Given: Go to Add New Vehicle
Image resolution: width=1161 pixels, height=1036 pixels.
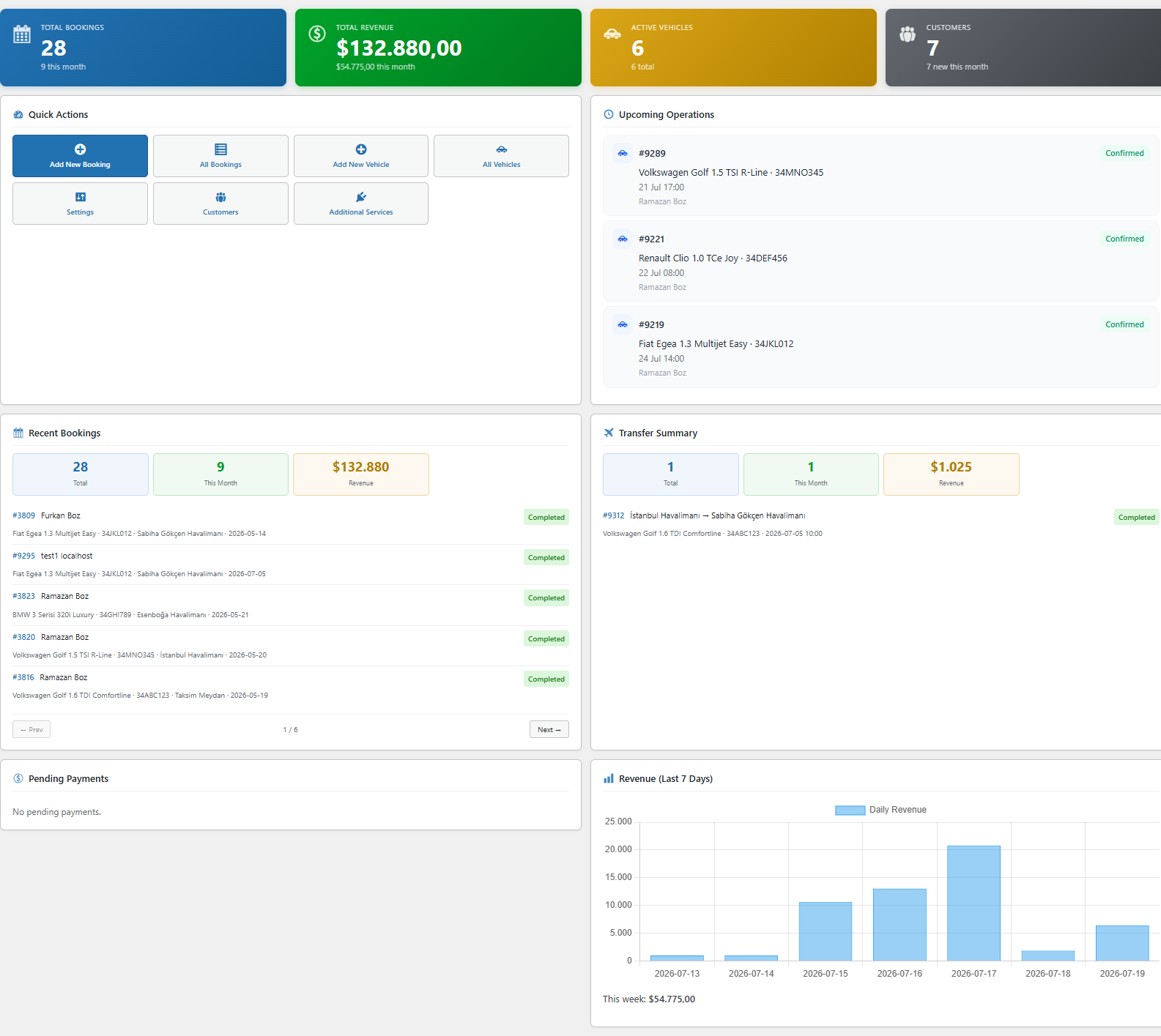Looking at the screenshot, I should coord(361,156).
